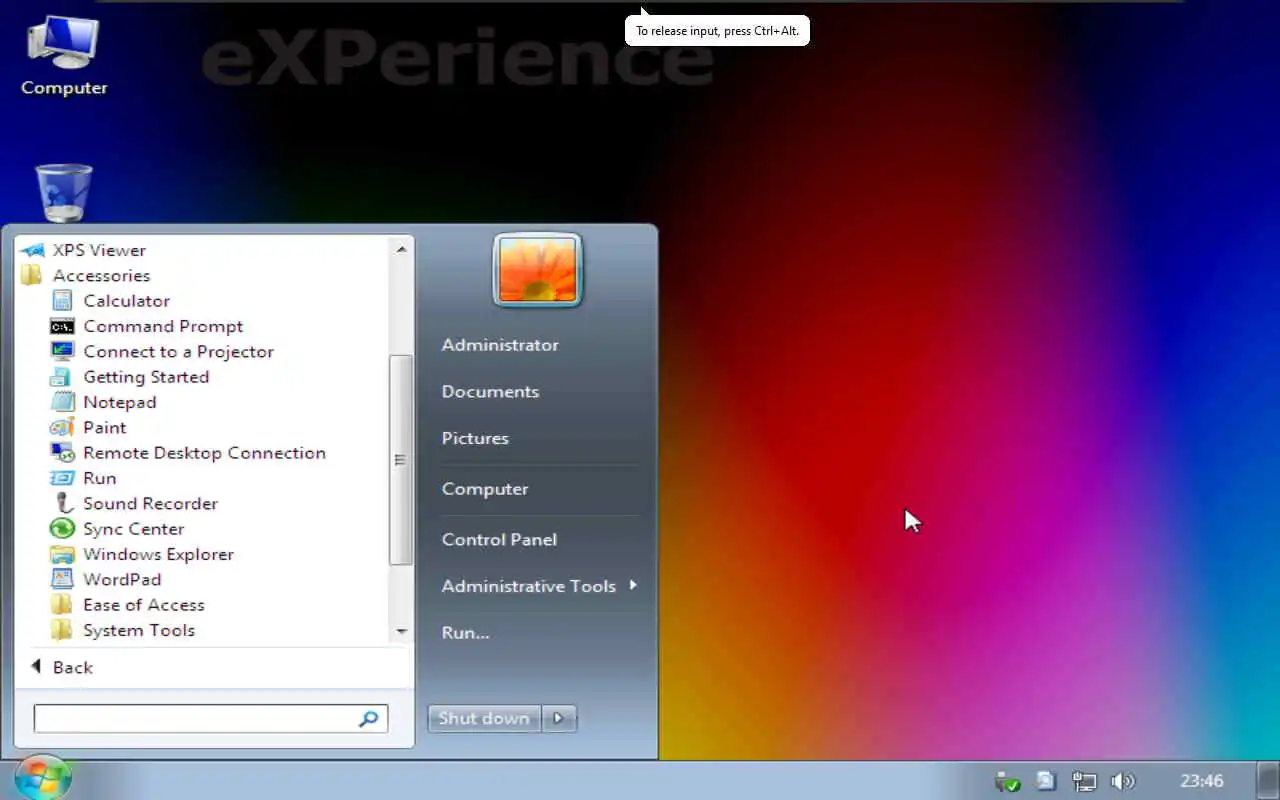Open Documents from Start menu
Viewport: 1280px width, 800px height.
[x=490, y=391]
